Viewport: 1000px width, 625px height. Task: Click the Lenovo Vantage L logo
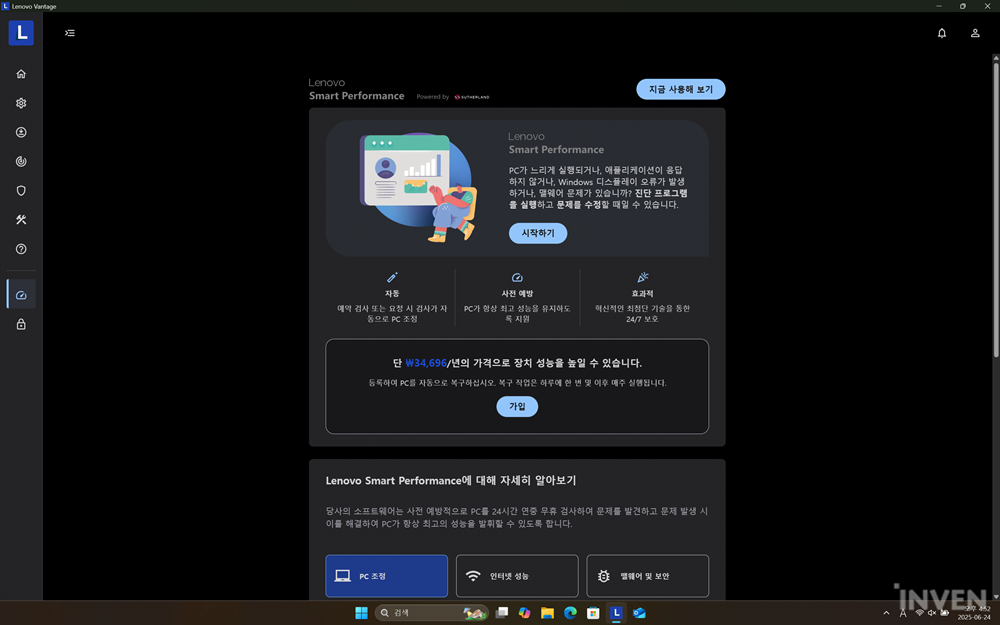tap(21, 33)
